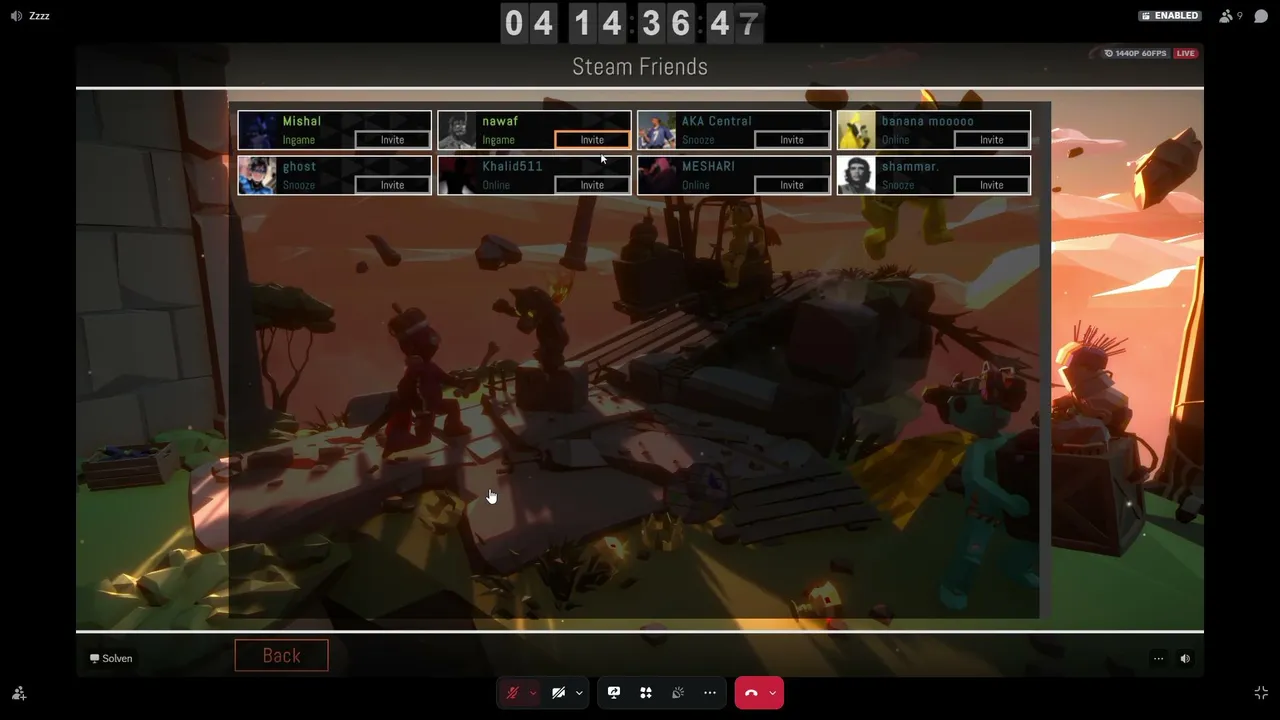The width and height of the screenshot is (1280, 720).
Task: Click AKA Central's Snooze status text
Action: (698, 140)
